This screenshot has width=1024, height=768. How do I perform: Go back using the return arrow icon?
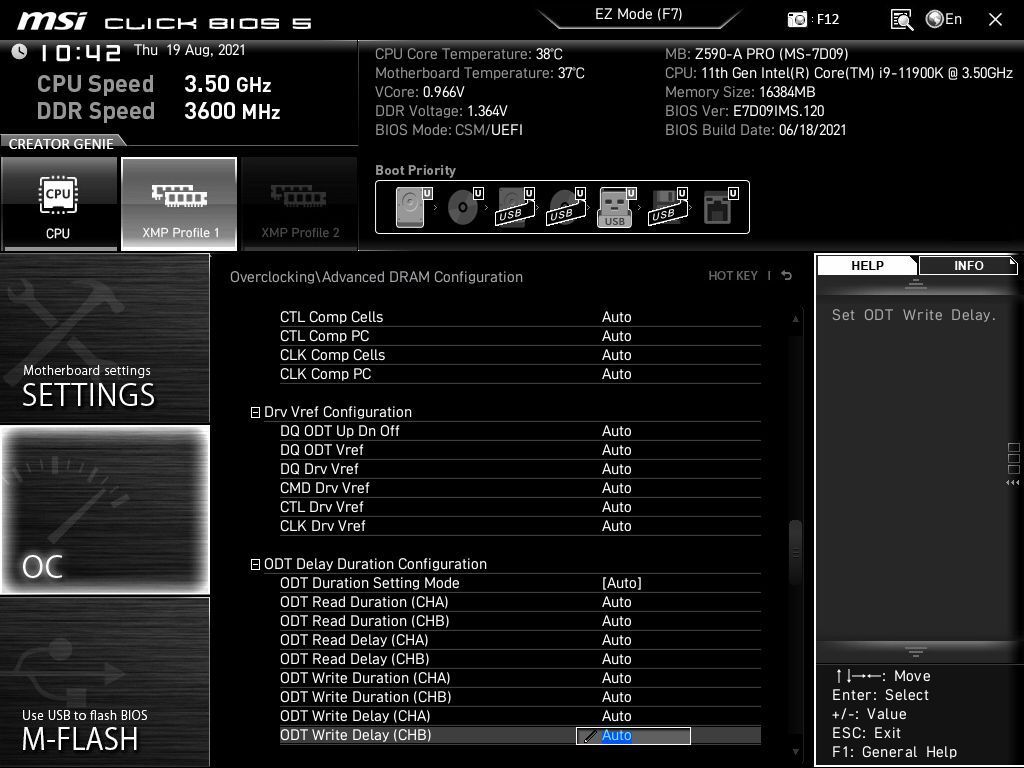(x=787, y=276)
